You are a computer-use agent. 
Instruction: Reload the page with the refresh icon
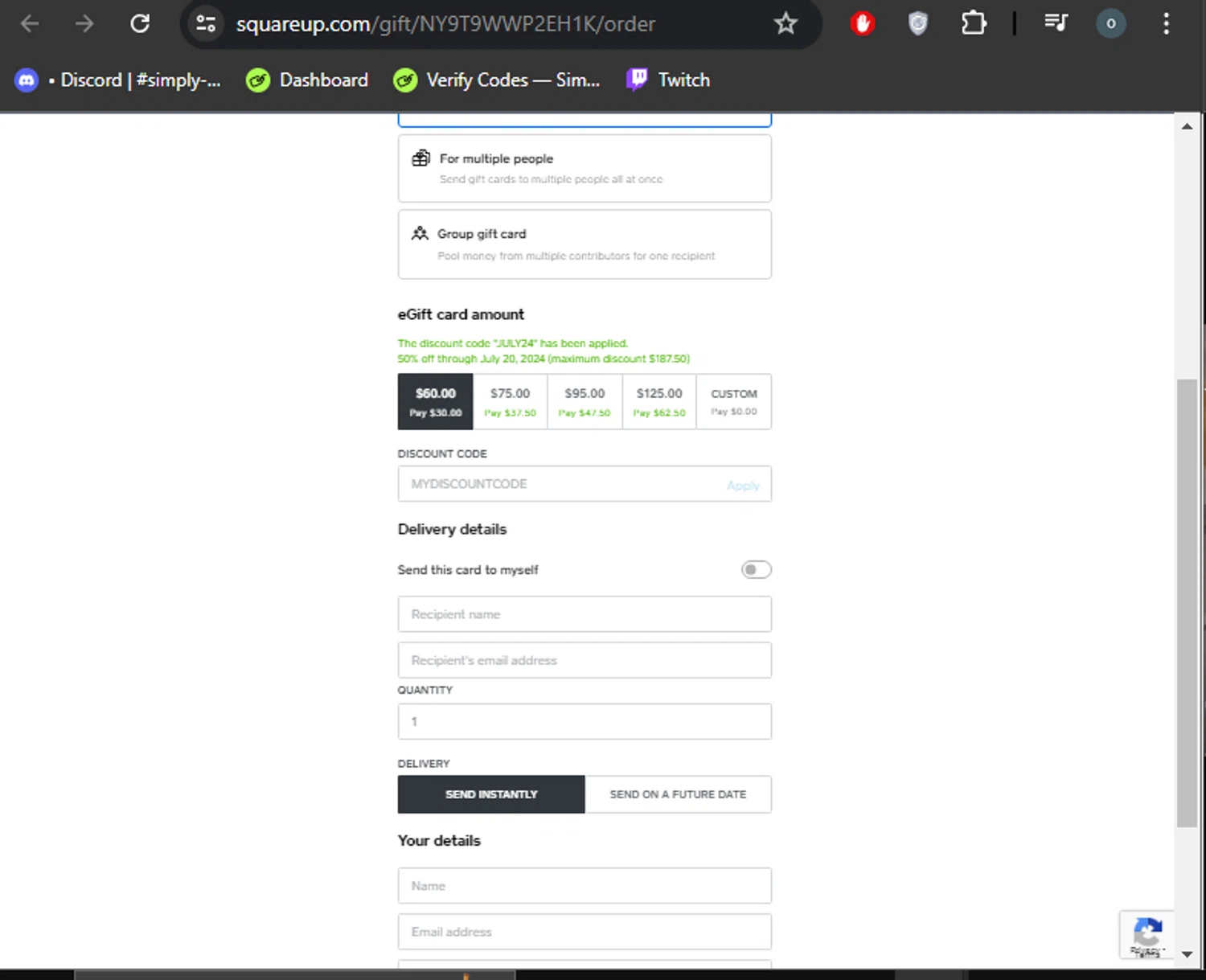pos(140,24)
